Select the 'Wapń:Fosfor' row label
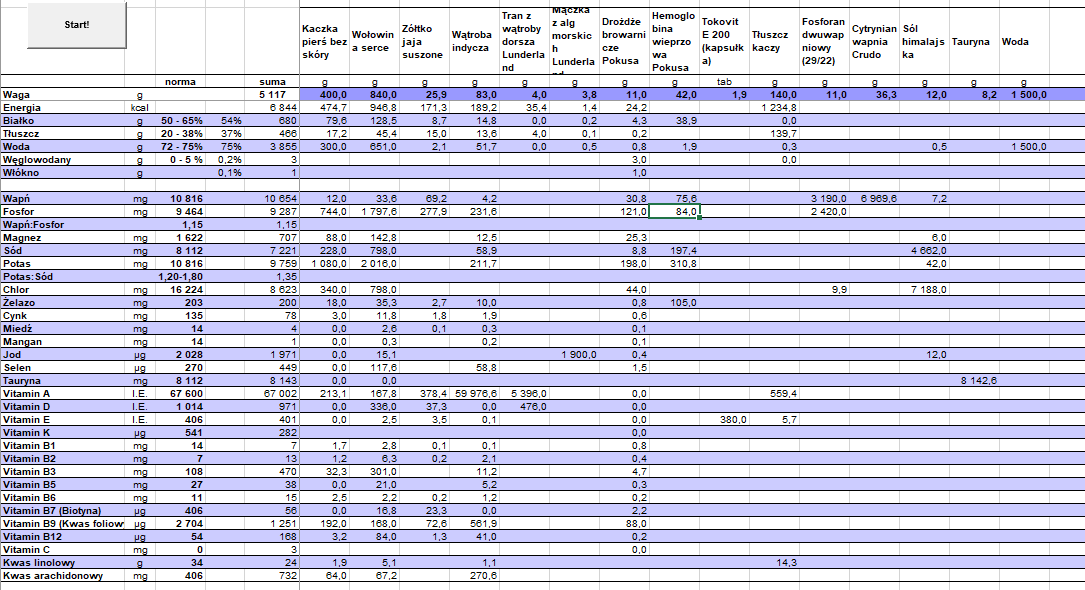The image size is (1085, 590). coord(33,225)
